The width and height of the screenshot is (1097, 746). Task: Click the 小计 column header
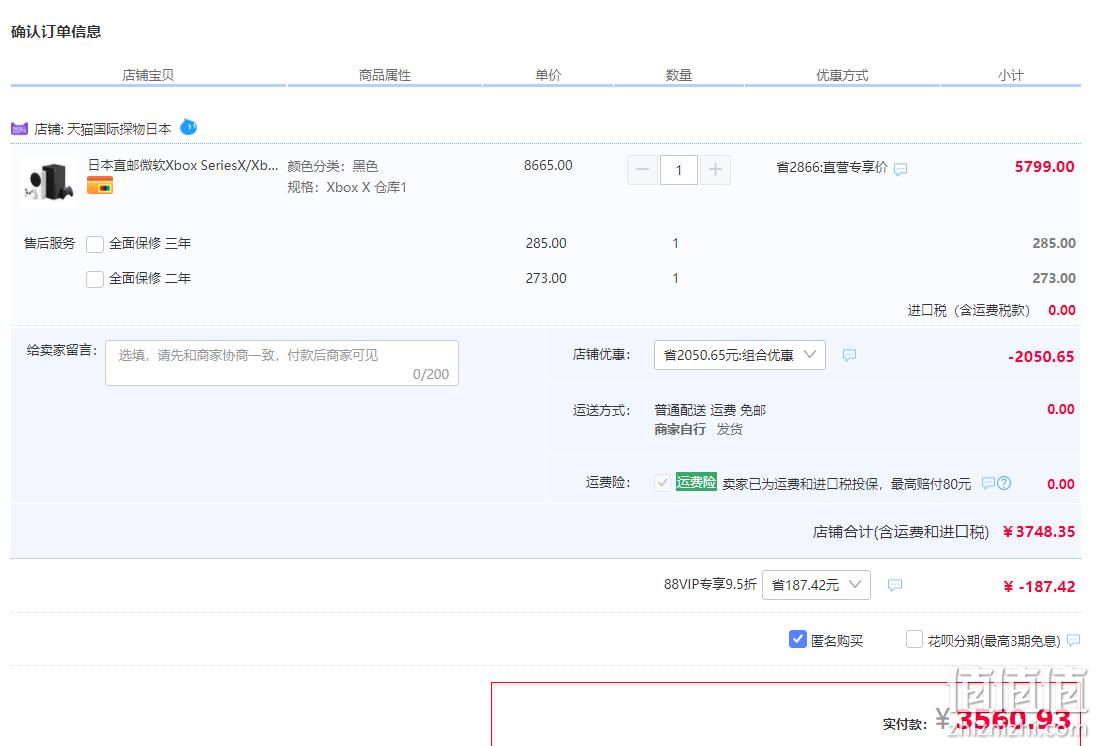pyautogui.click(x=1010, y=75)
